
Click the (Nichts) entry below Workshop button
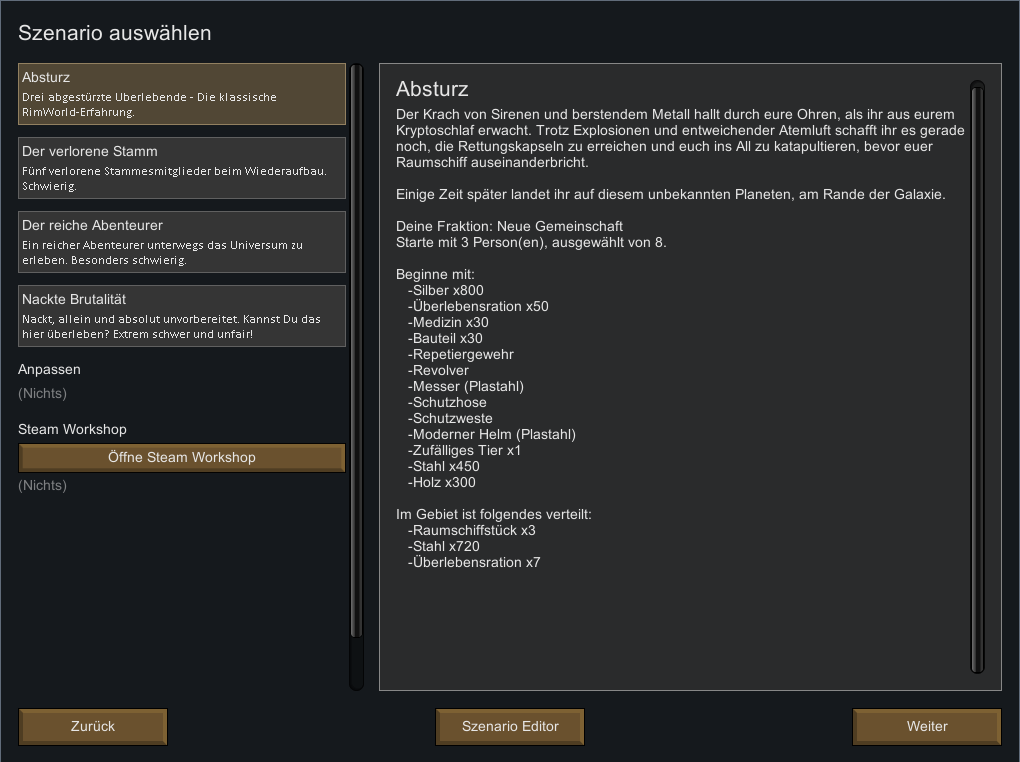pos(42,485)
